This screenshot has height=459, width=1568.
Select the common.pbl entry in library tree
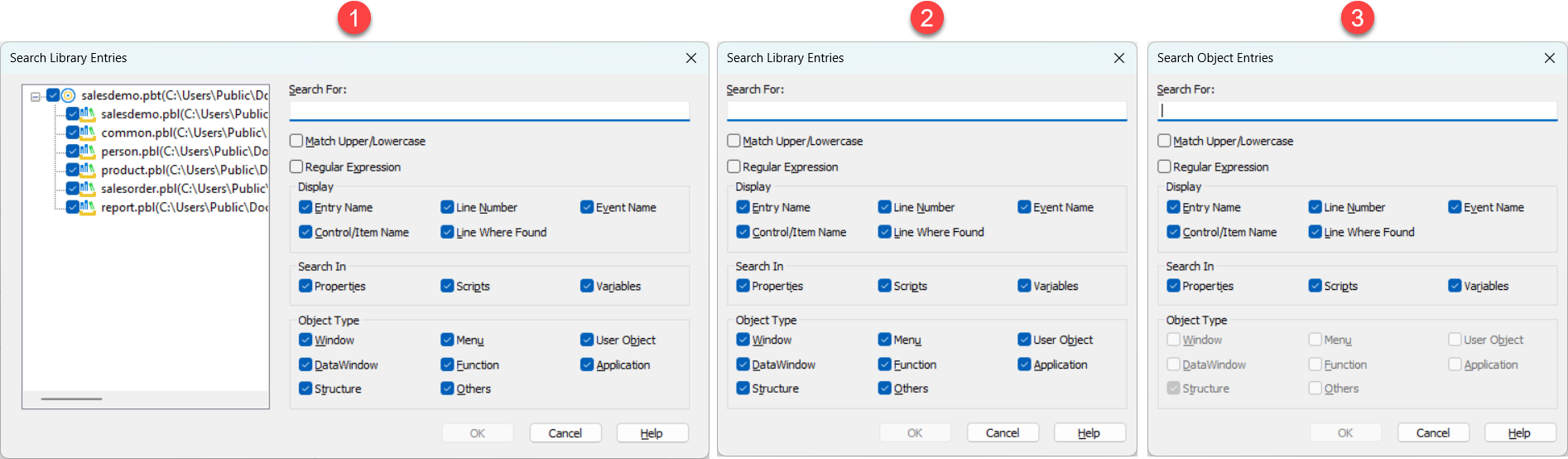point(183,133)
